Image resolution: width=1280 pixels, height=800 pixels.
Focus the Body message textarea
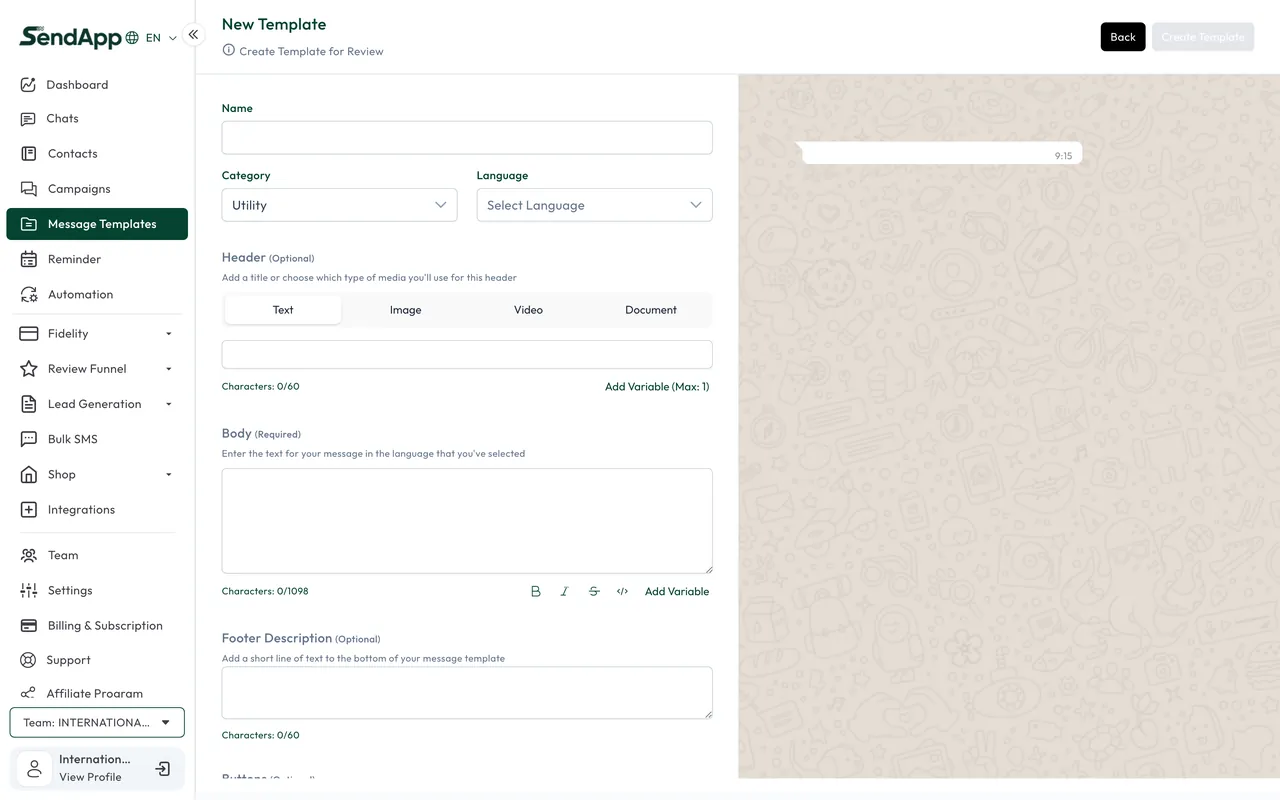pyautogui.click(x=467, y=521)
